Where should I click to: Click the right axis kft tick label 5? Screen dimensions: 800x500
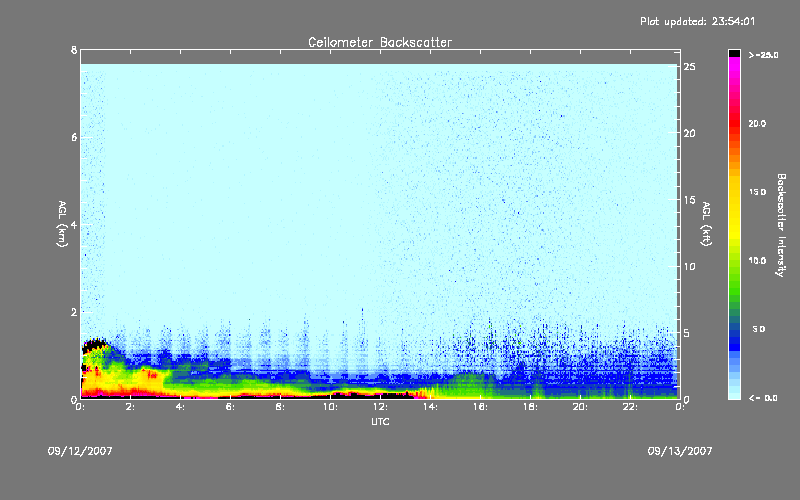point(687,333)
